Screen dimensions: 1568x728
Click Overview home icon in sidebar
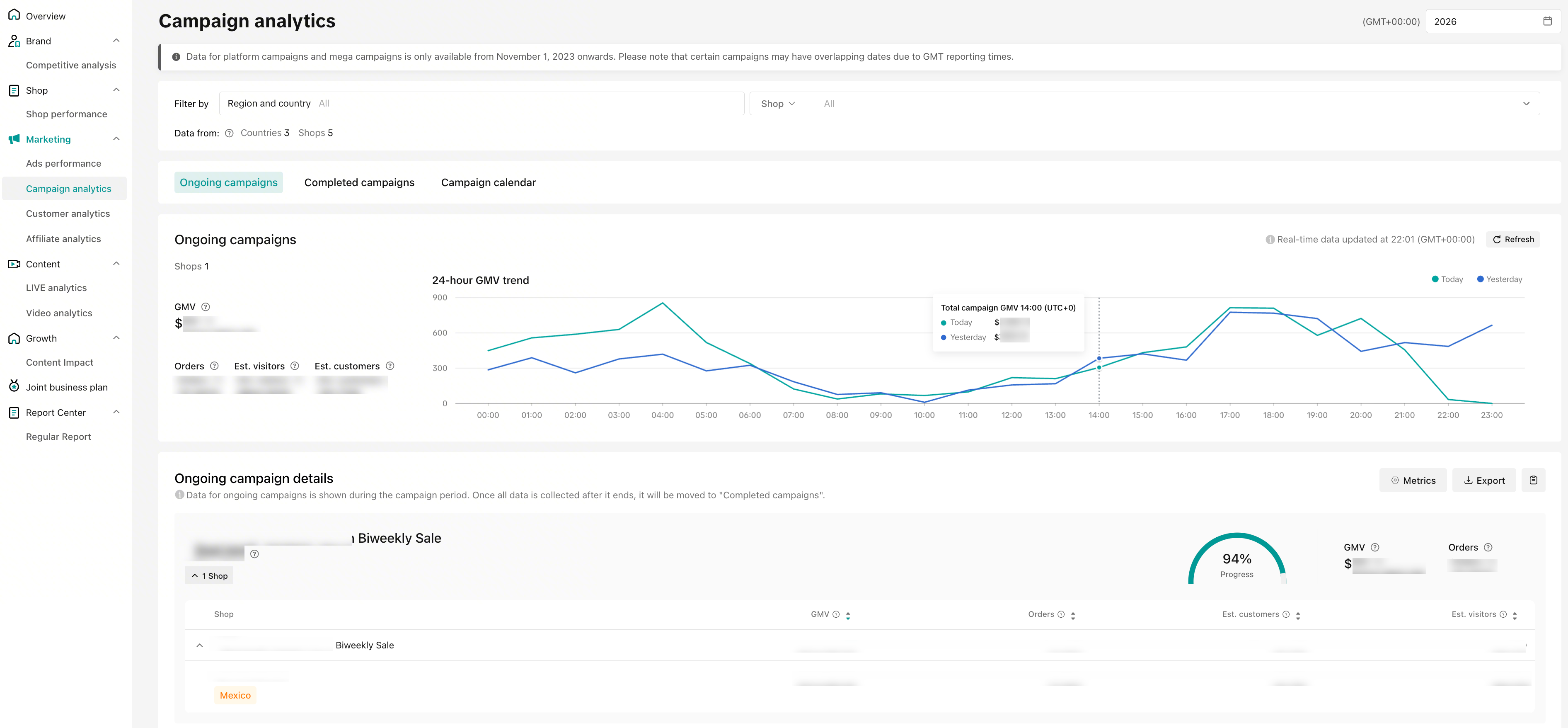click(14, 15)
